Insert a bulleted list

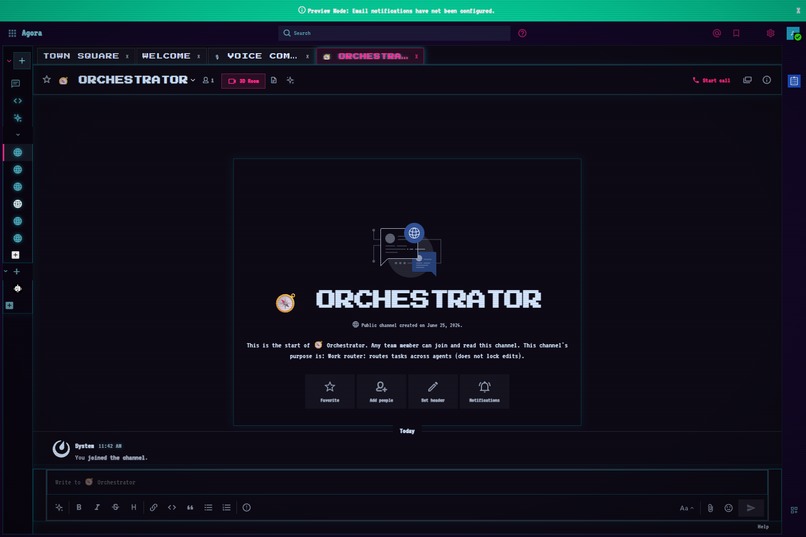208,508
